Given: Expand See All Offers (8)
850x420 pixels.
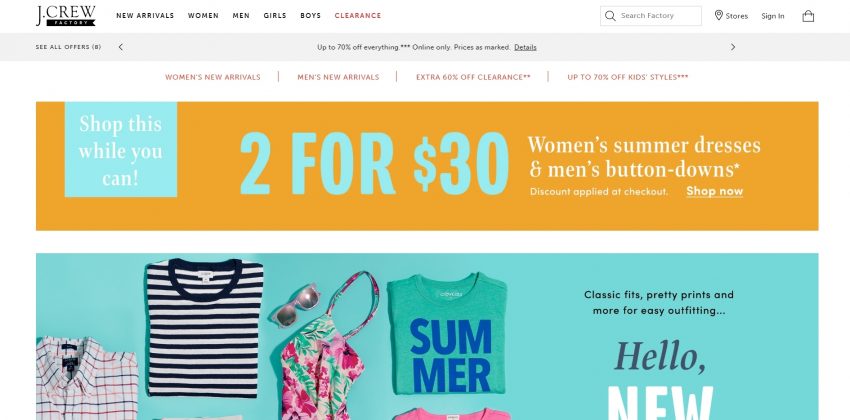Looking at the screenshot, I should (x=68, y=47).
